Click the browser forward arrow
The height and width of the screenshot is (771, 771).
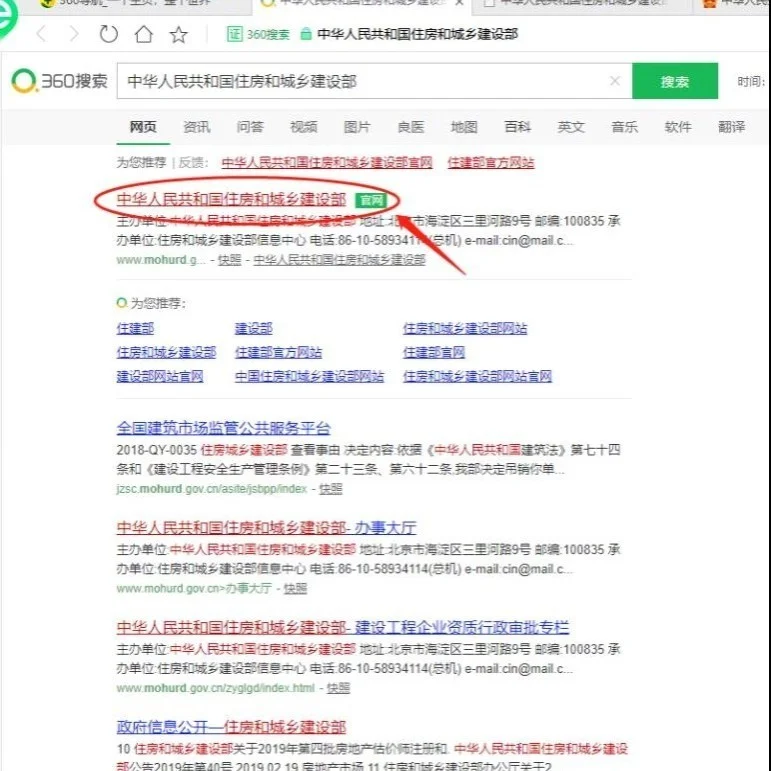(x=74, y=34)
